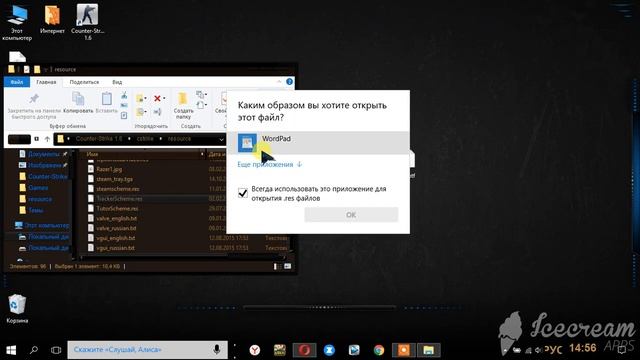Open the Windows Start menu
640x360 pixels.
[11, 350]
